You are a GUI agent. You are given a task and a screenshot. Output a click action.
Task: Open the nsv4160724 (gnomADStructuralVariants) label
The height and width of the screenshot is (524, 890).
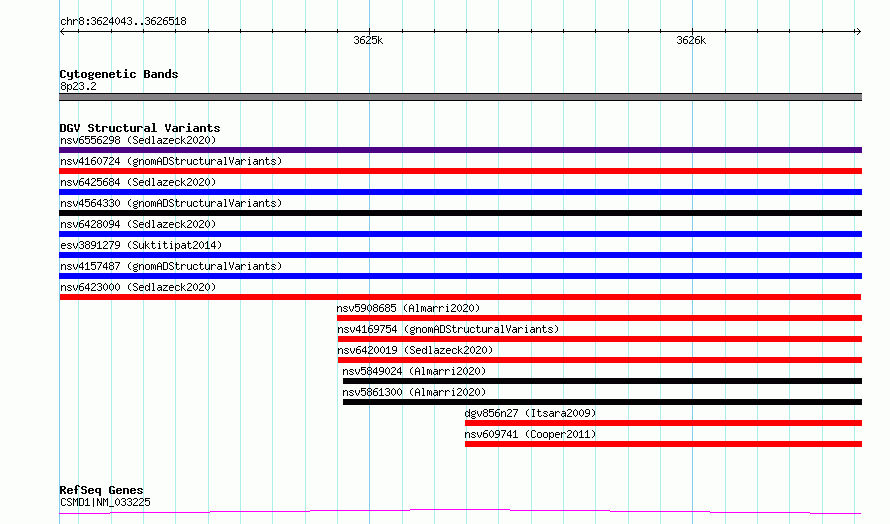click(x=171, y=161)
